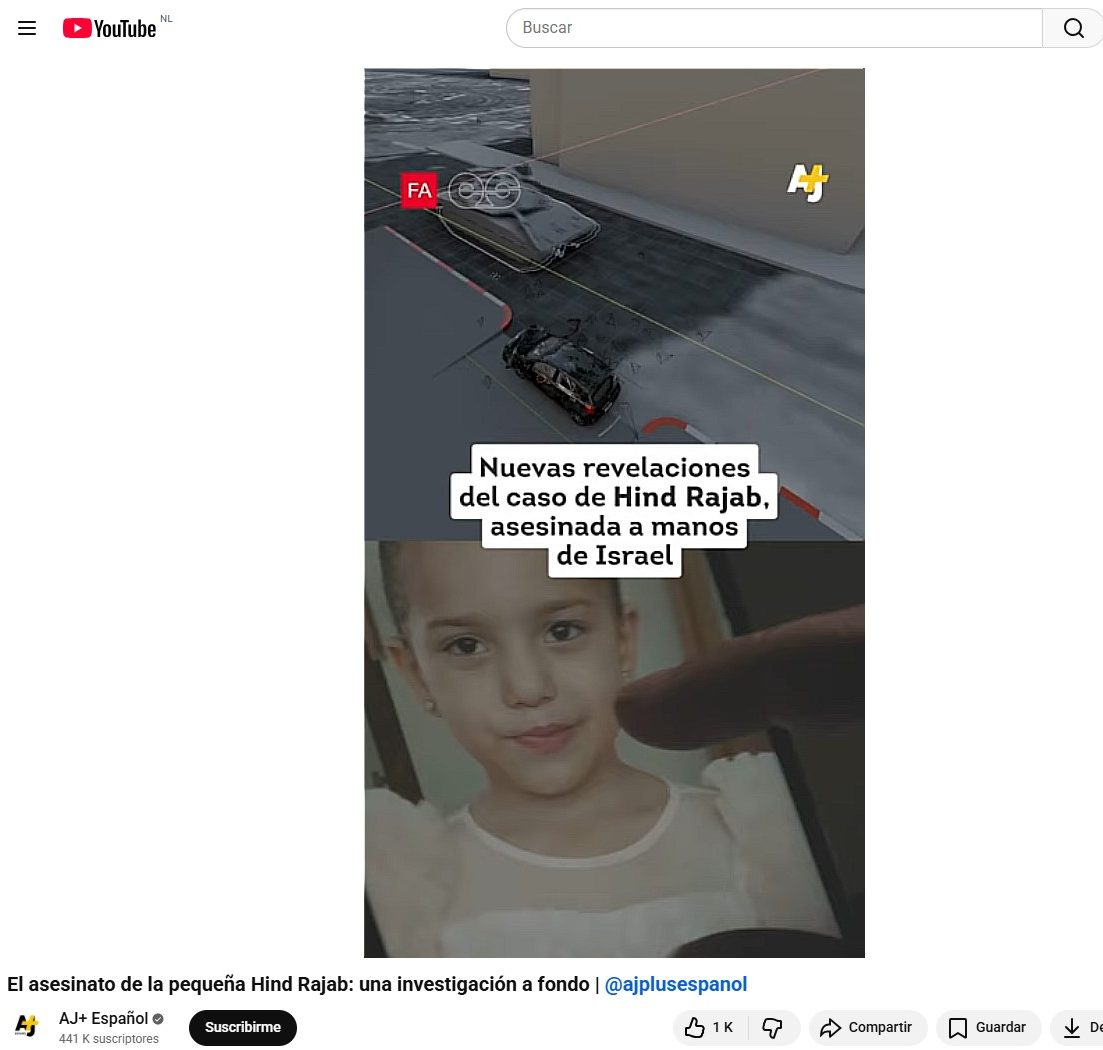
Task: Open the hamburger guide menu
Action: (27, 28)
